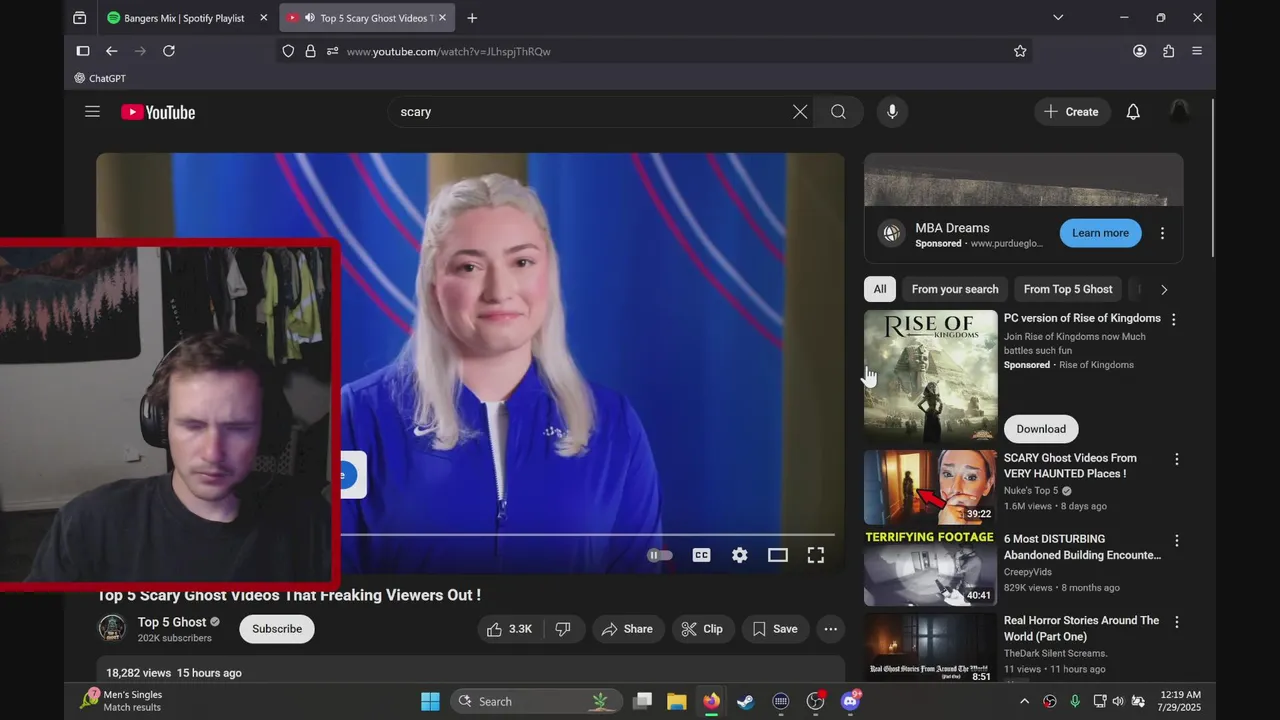Show tracking protection shield info
The image size is (1280, 720).
pos(288,51)
